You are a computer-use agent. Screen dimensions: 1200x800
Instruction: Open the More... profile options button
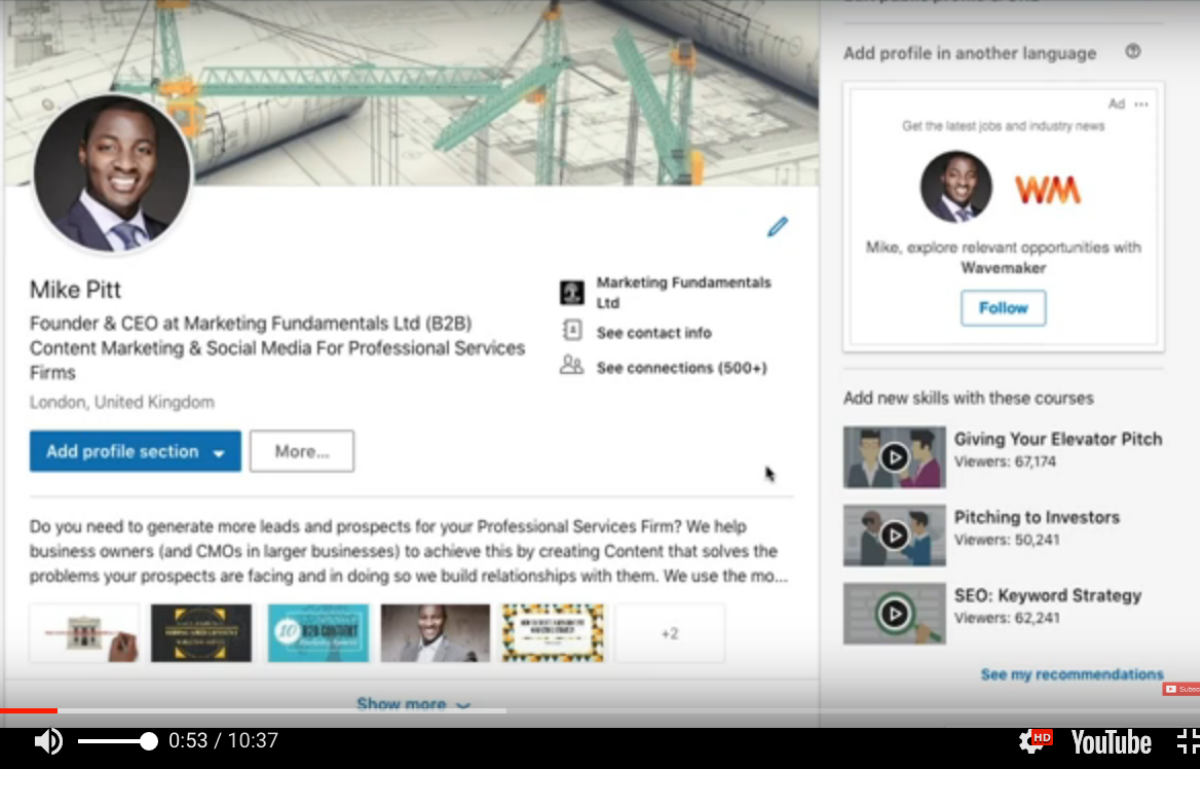pyautogui.click(x=302, y=452)
